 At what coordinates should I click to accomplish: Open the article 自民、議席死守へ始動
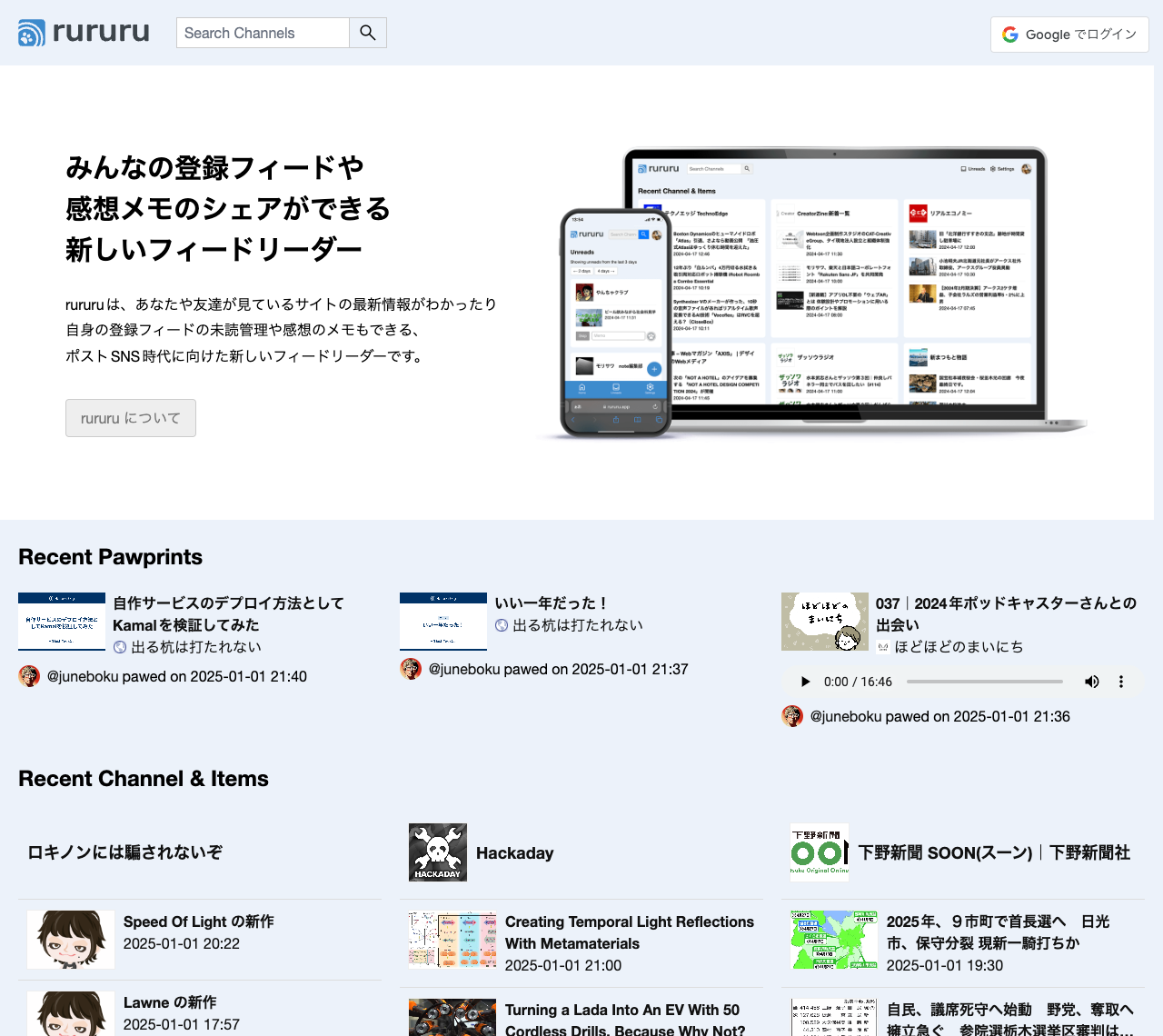pos(1010,1021)
